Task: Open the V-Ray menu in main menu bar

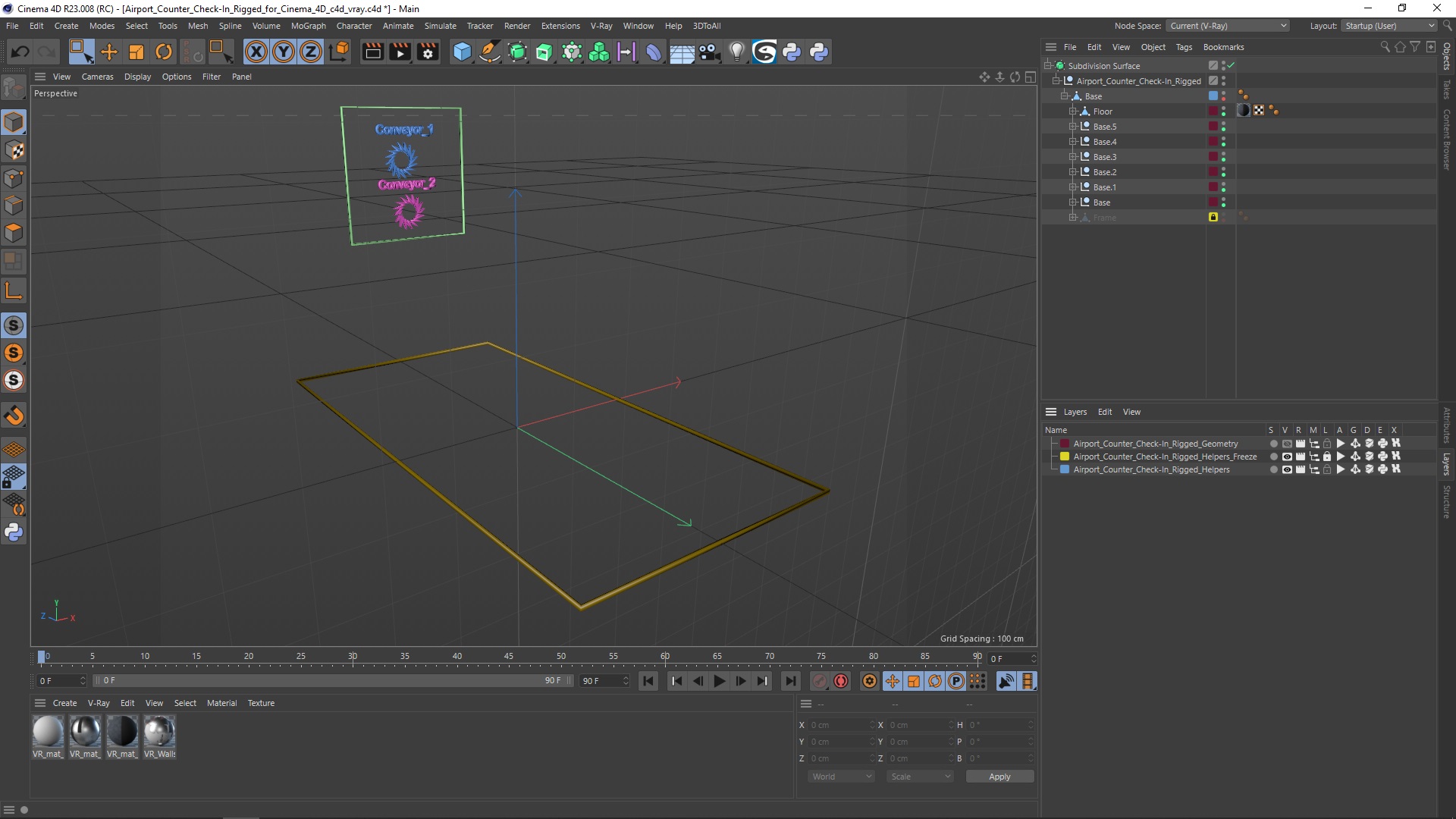Action: [601, 26]
